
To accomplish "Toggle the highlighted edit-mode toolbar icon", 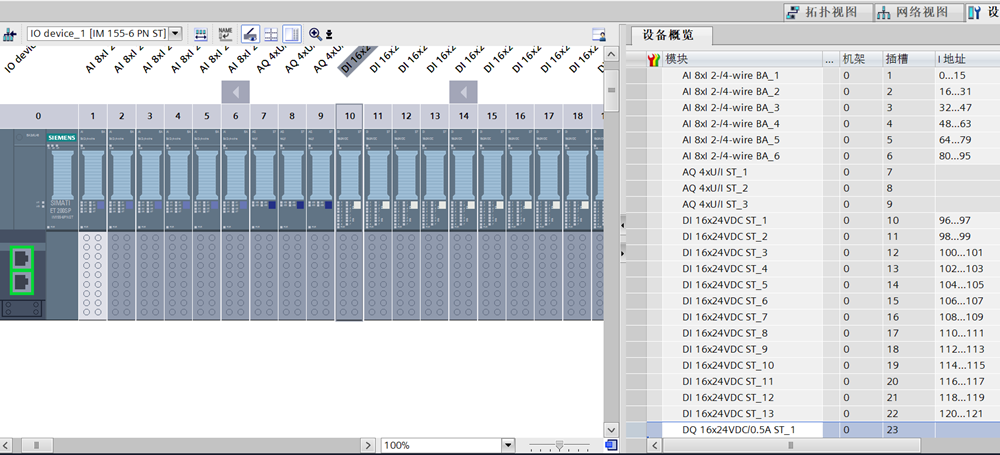I will coord(250,34).
